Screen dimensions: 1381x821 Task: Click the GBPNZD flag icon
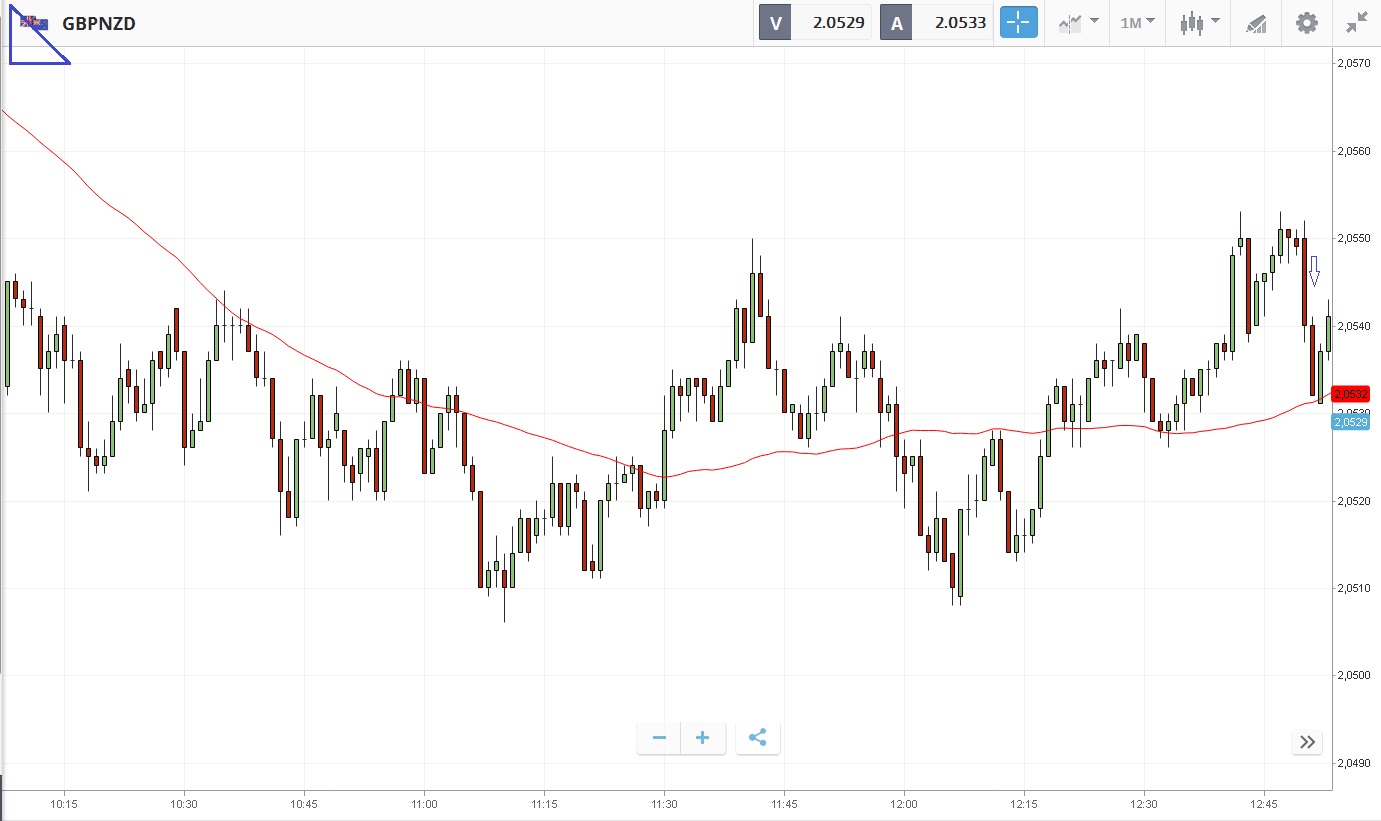tap(34, 23)
